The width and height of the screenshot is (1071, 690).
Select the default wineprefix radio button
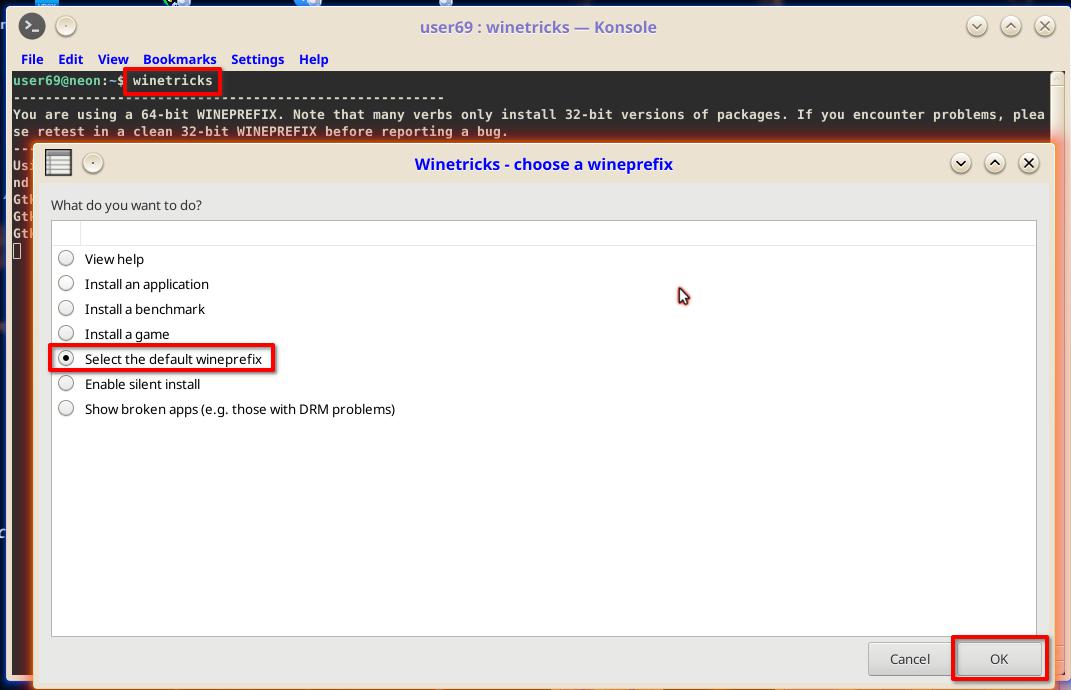pos(66,359)
